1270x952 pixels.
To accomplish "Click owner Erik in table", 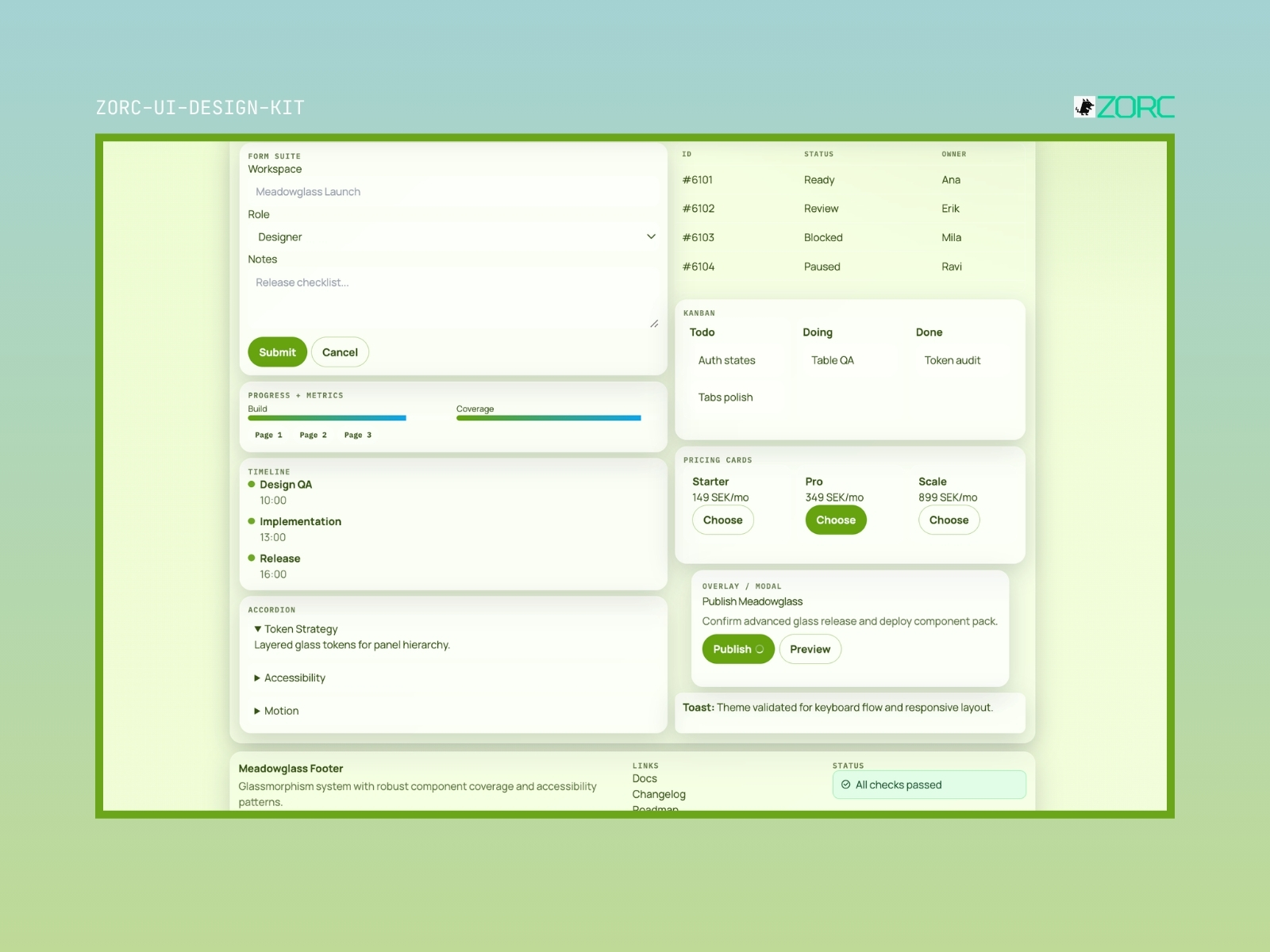I will pyautogui.click(x=950, y=209).
